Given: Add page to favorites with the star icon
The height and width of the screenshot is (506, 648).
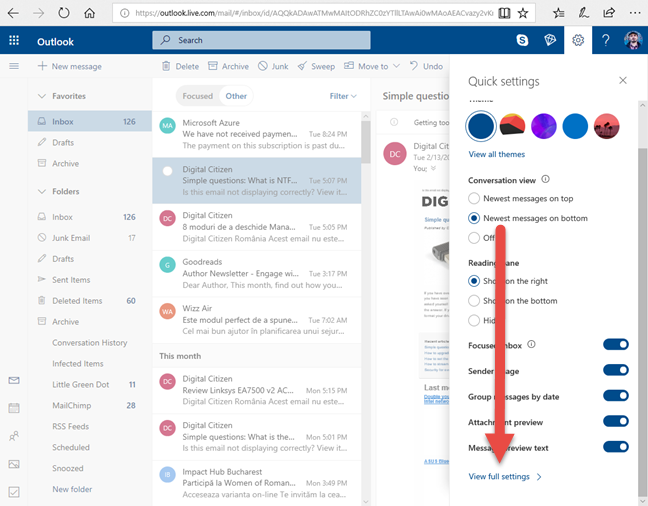Looking at the screenshot, I should tap(523, 13).
